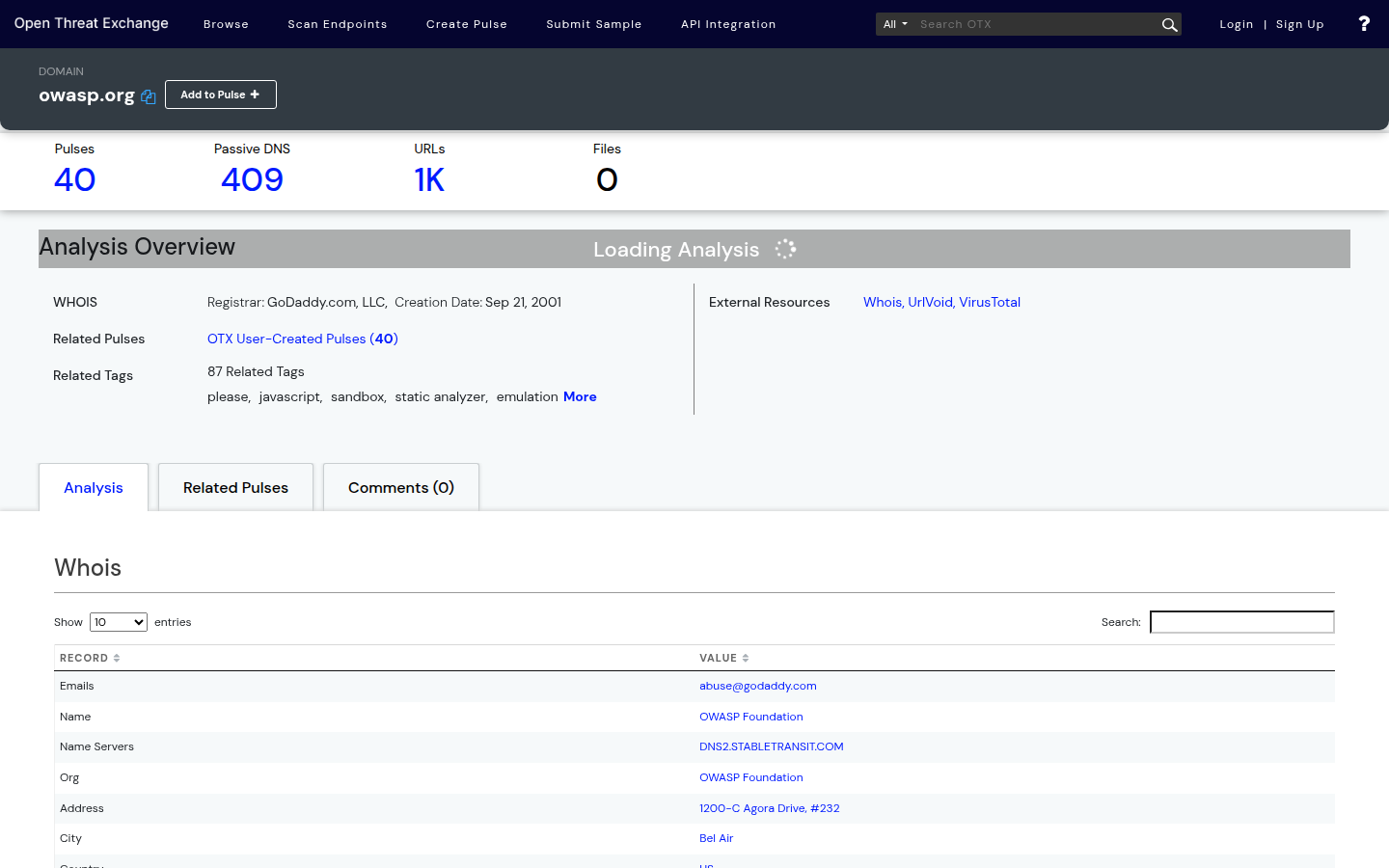Click the search magnifier icon
The image size is (1389, 868).
1169,24
